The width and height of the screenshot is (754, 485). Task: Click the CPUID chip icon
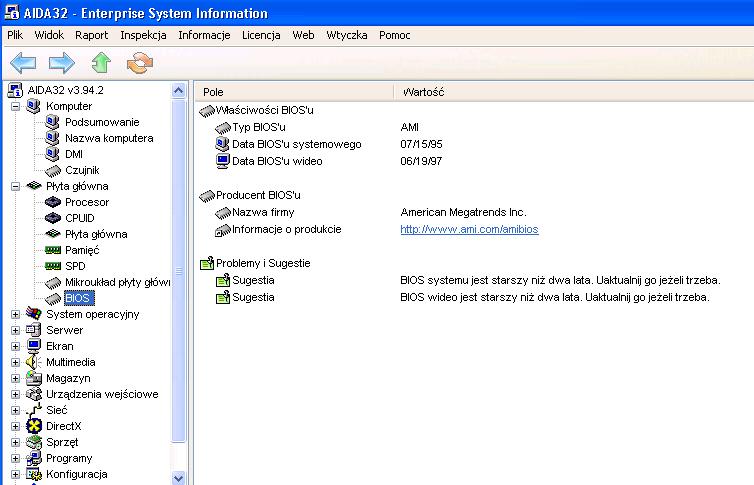[52, 218]
